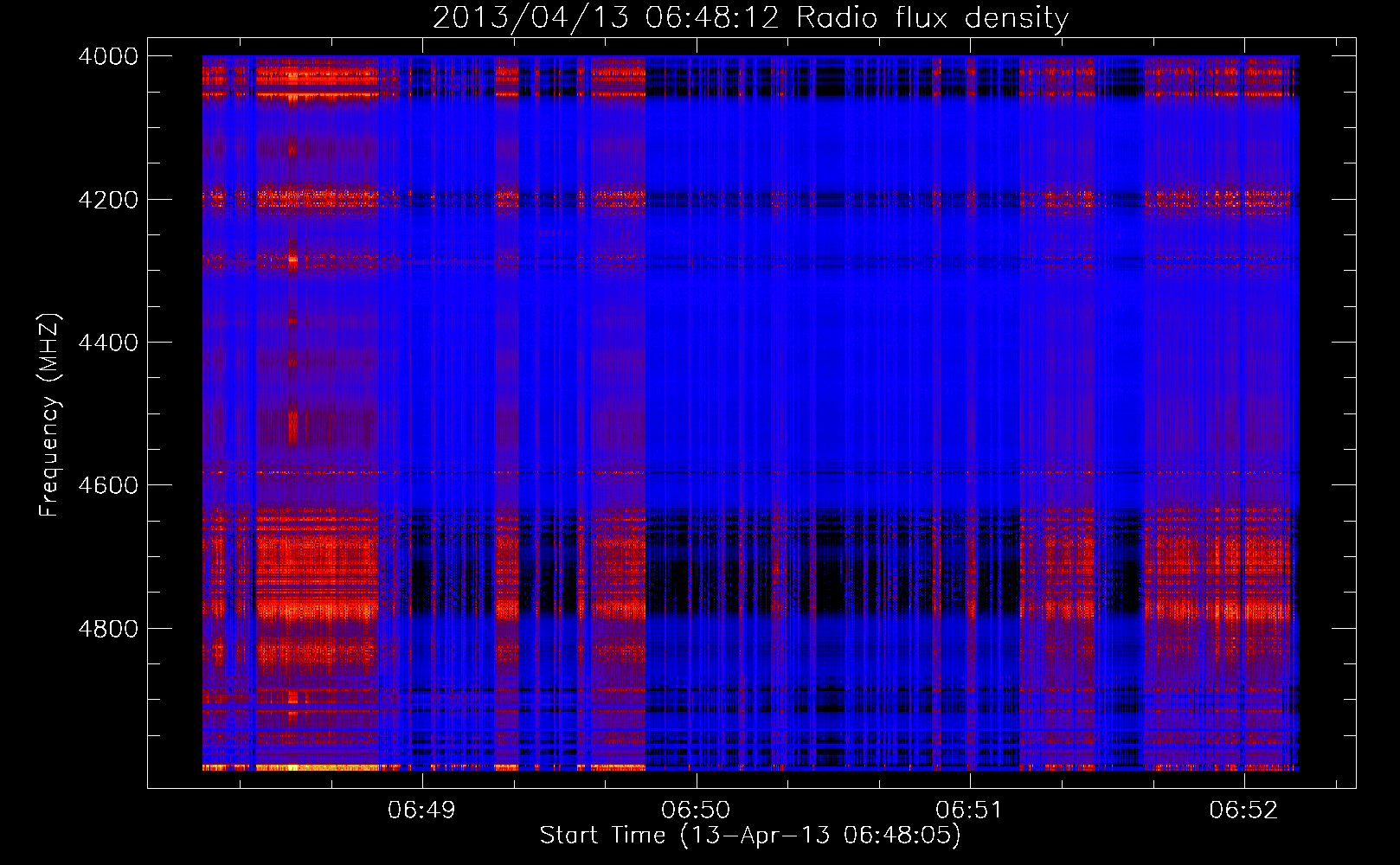Select the 4000 frequency axis label
Viewport: 1400px width, 865px height.
108,56
